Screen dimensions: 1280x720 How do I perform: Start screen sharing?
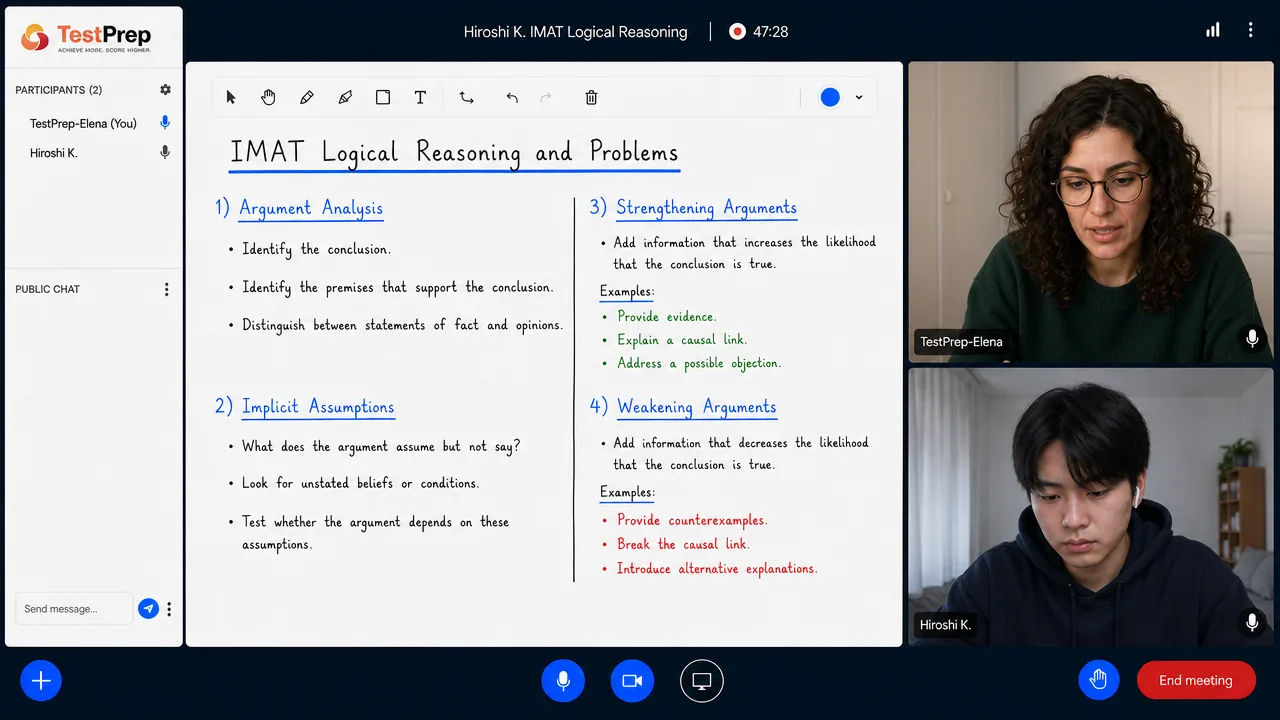click(702, 681)
